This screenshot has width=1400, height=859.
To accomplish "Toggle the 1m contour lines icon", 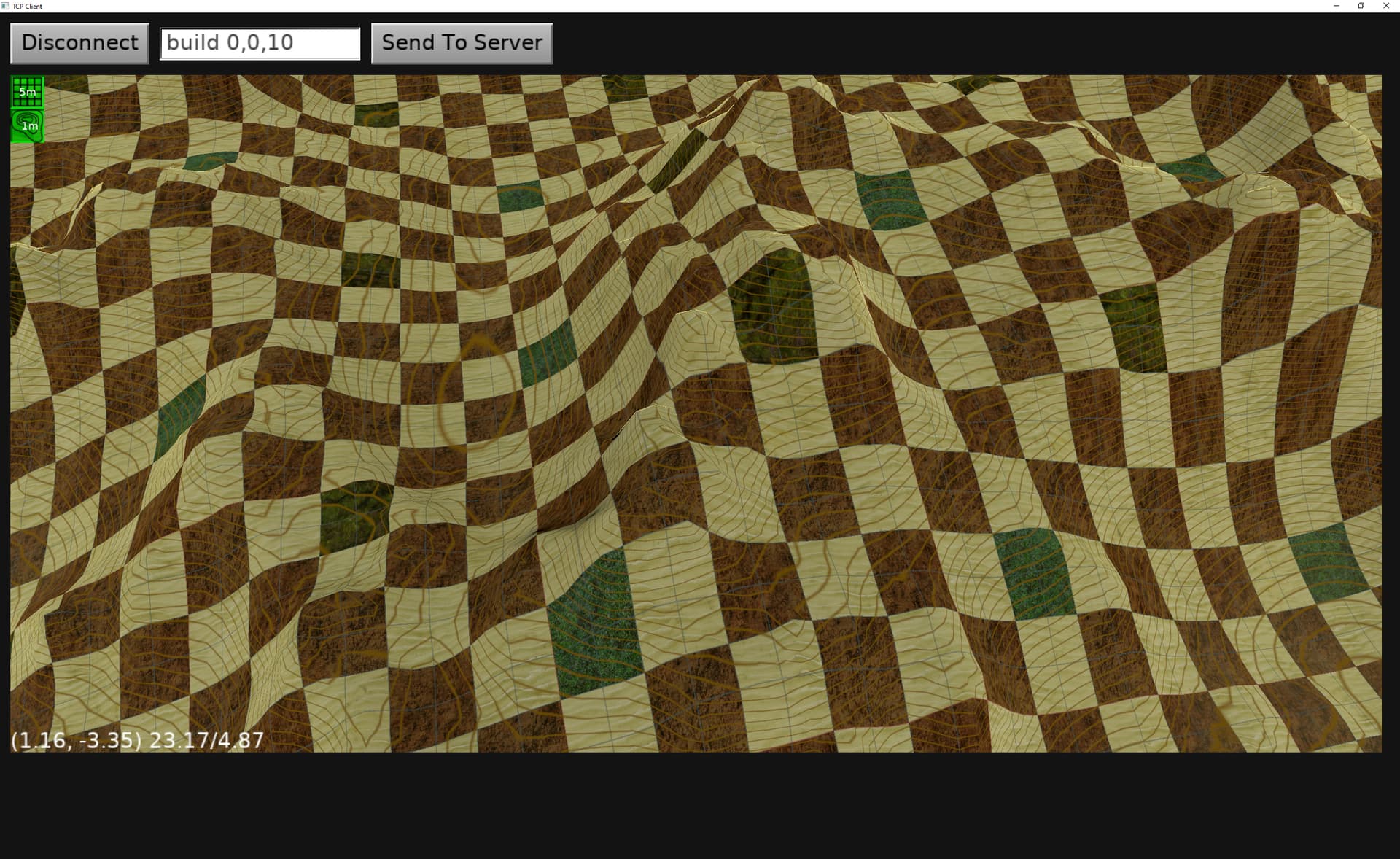I will point(28,125).
